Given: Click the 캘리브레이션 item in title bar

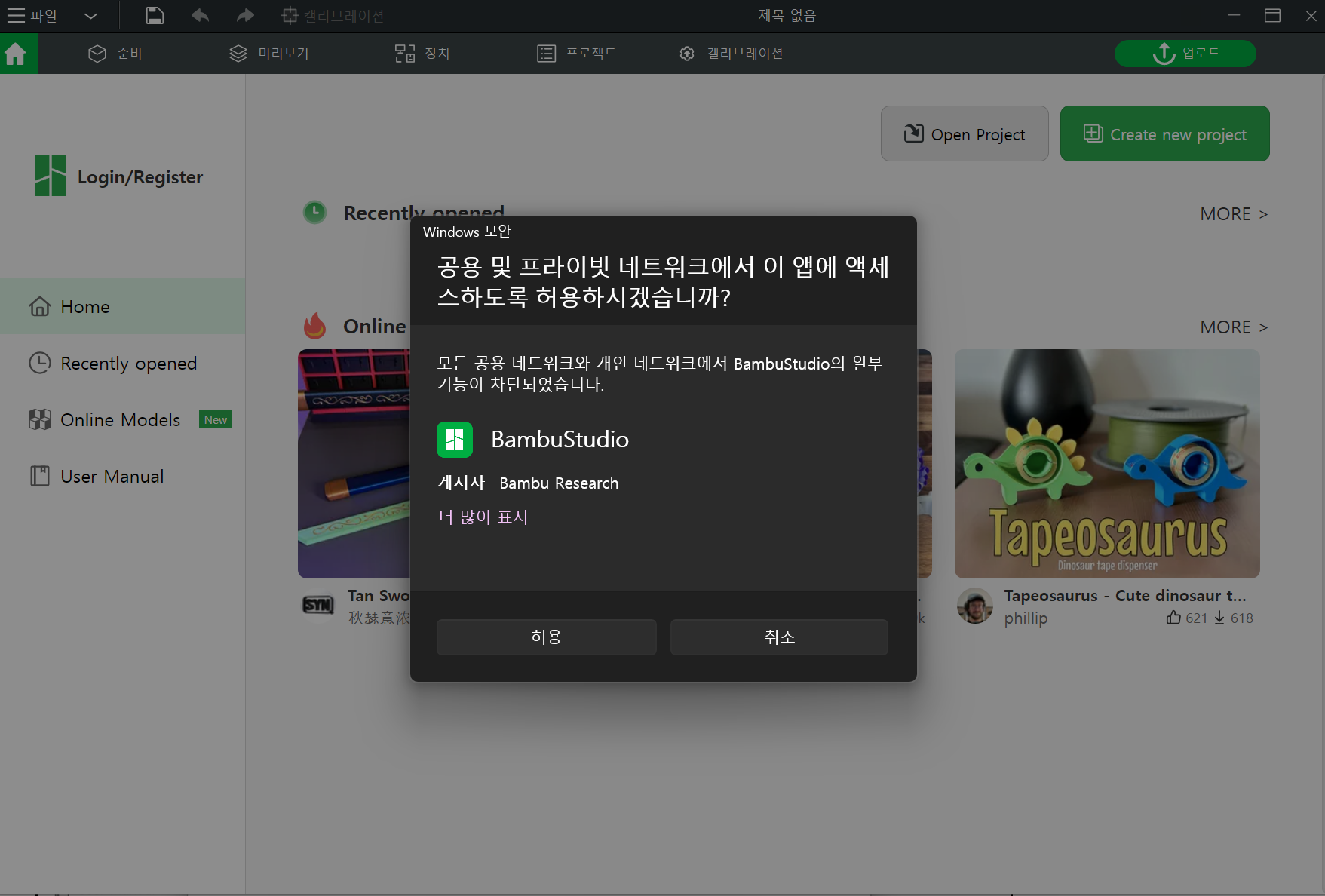Looking at the screenshot, I should coord(333,16).
